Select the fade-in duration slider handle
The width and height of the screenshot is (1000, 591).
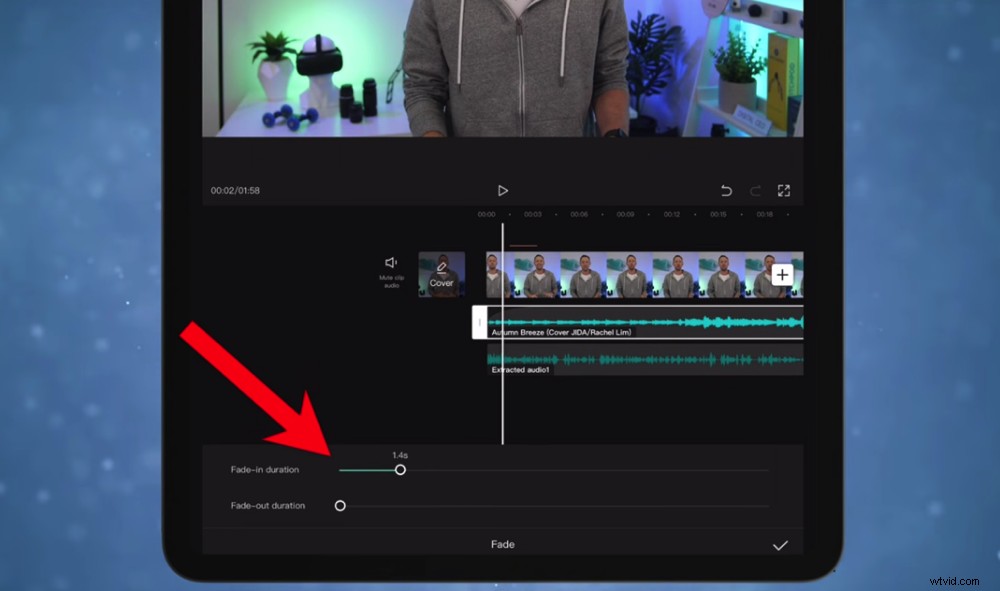(401, 469)
